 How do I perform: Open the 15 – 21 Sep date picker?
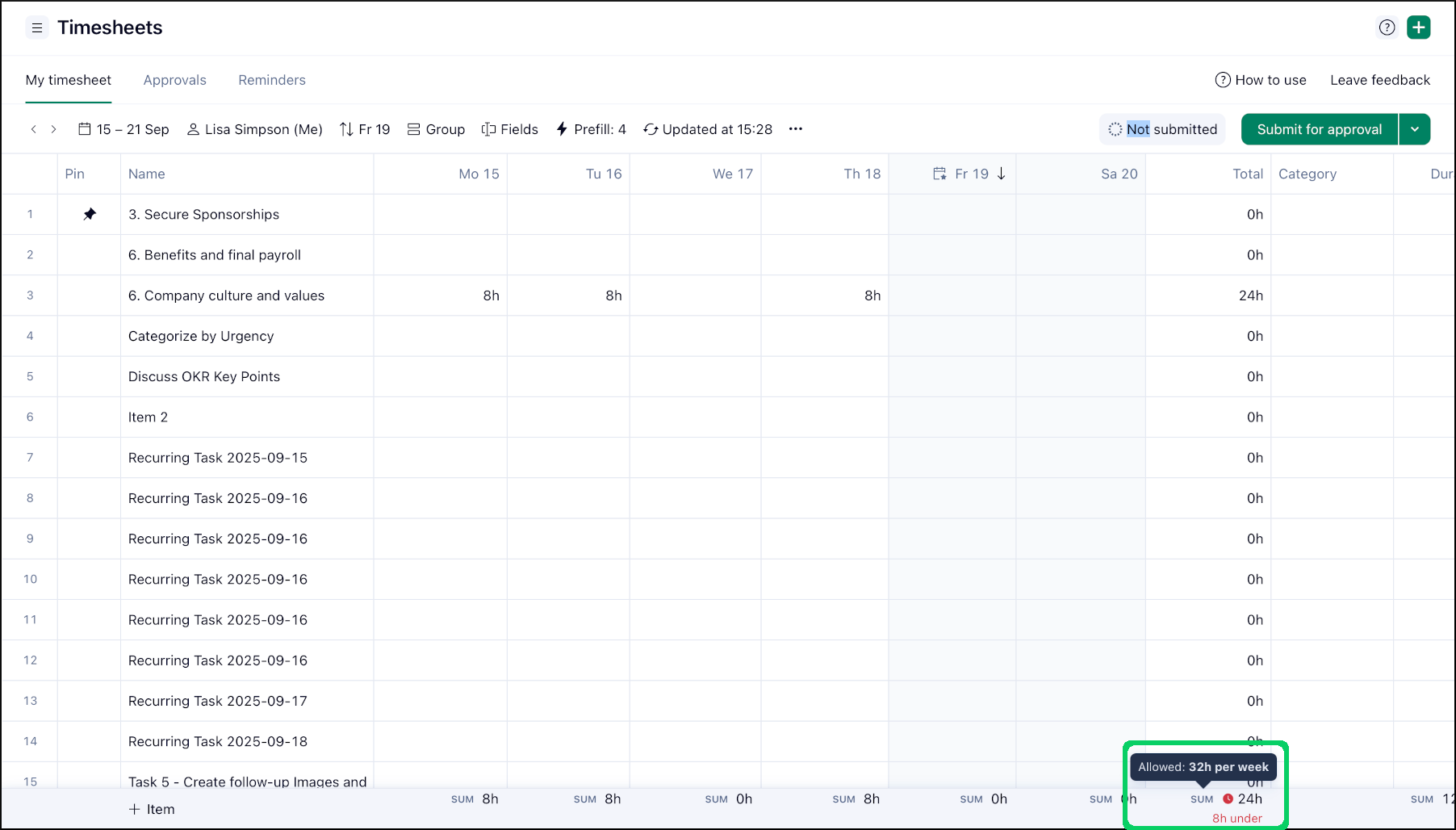pyautogui.click(x=123, y=129)
